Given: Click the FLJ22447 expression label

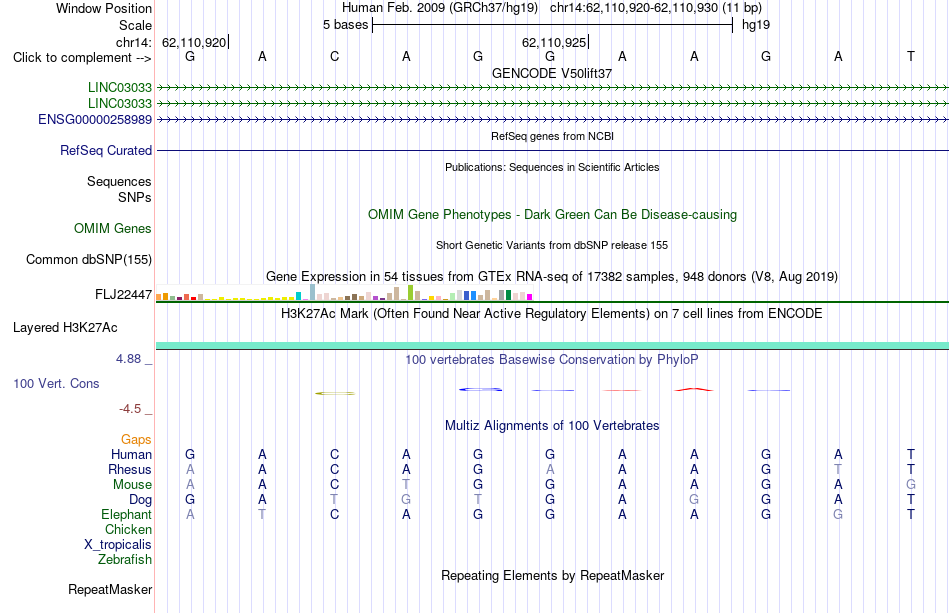Looking at the screenshot, I should point(124,294).
